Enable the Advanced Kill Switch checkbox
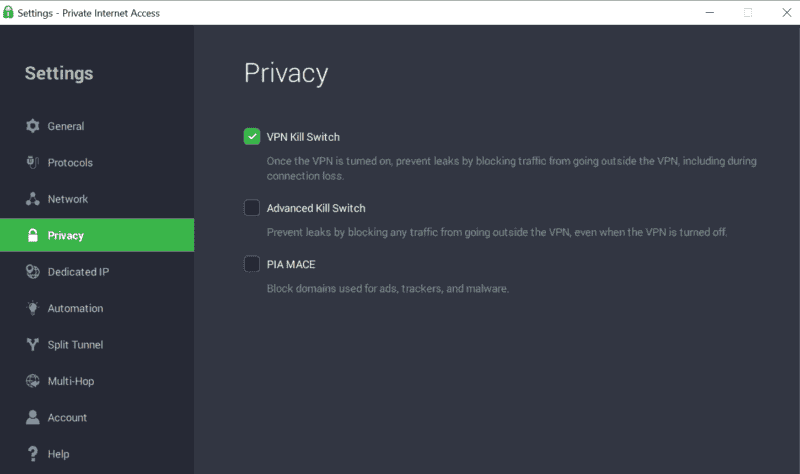This screenshot has height=474, width=800. point(252,208)
